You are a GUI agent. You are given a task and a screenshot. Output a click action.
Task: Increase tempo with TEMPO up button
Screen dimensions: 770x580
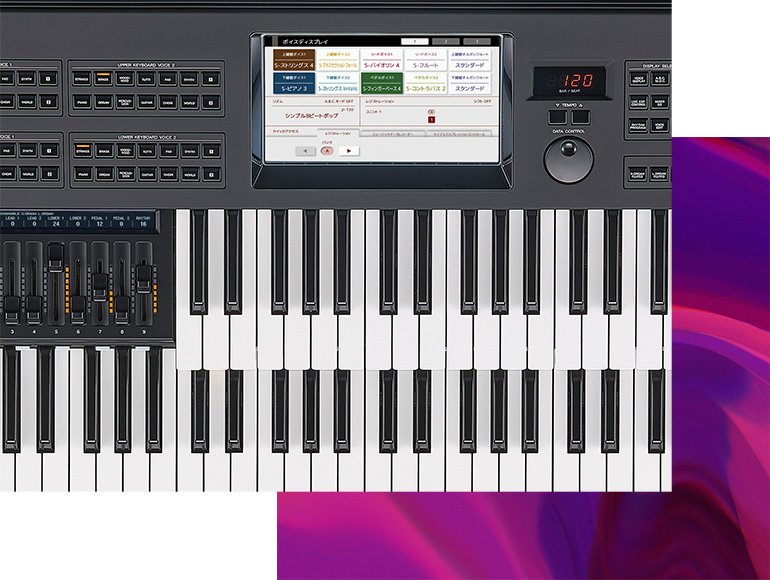(580, 117)
